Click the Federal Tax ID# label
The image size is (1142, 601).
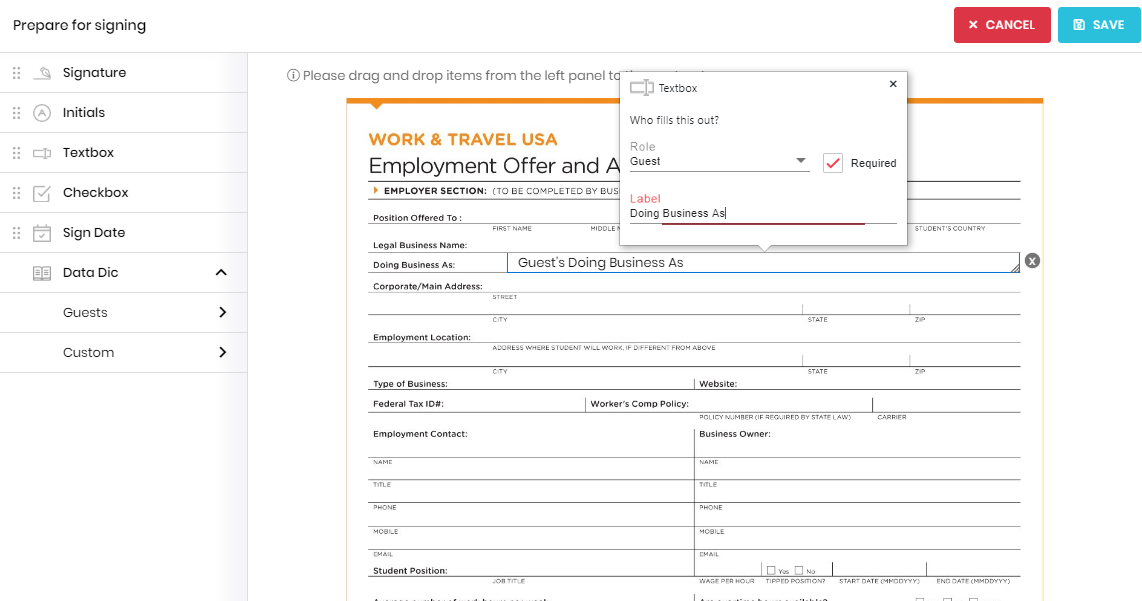pyautogui.click(x=408, y=404)
